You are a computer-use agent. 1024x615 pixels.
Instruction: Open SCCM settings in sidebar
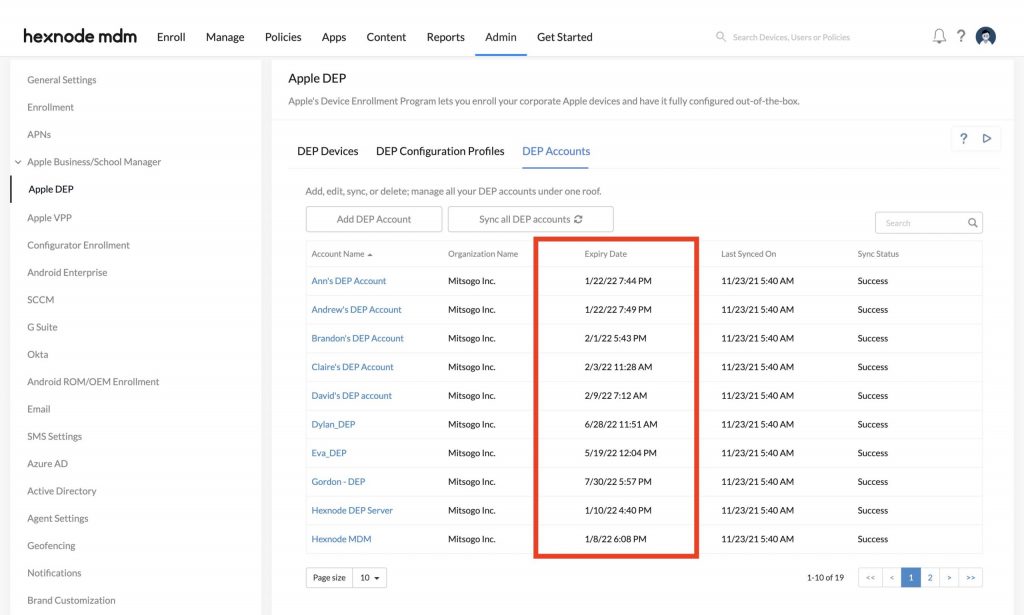click(x=40, y=300)
